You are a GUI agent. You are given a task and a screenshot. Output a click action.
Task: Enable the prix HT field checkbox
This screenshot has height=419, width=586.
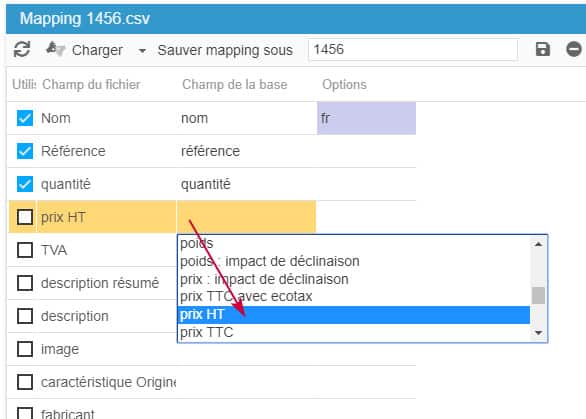(x=25, y=217)
